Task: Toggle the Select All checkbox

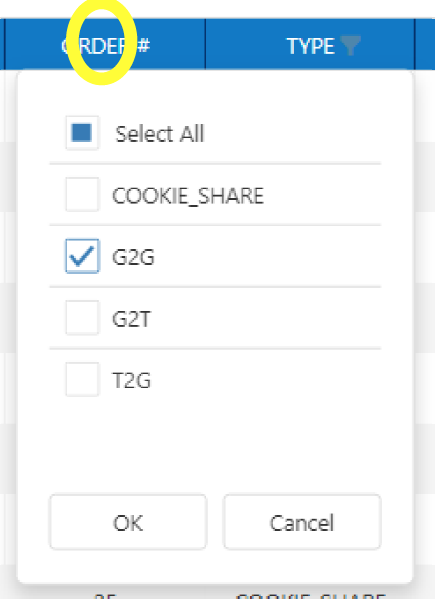Action: click(82, 133)
